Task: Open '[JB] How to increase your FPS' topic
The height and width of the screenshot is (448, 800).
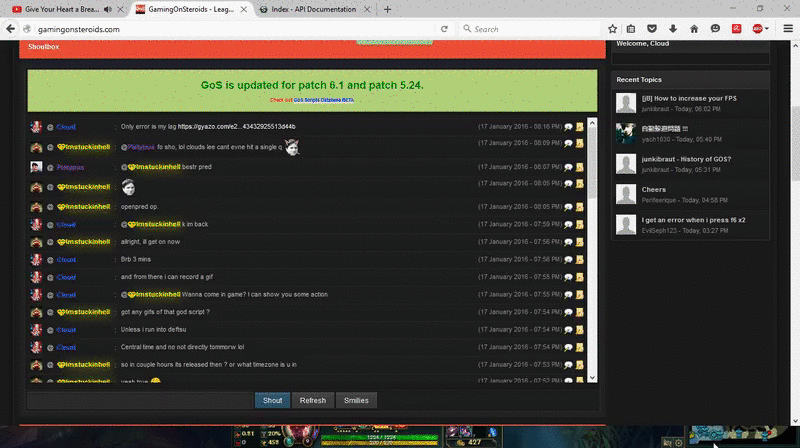Action: [x=689, y=98]
